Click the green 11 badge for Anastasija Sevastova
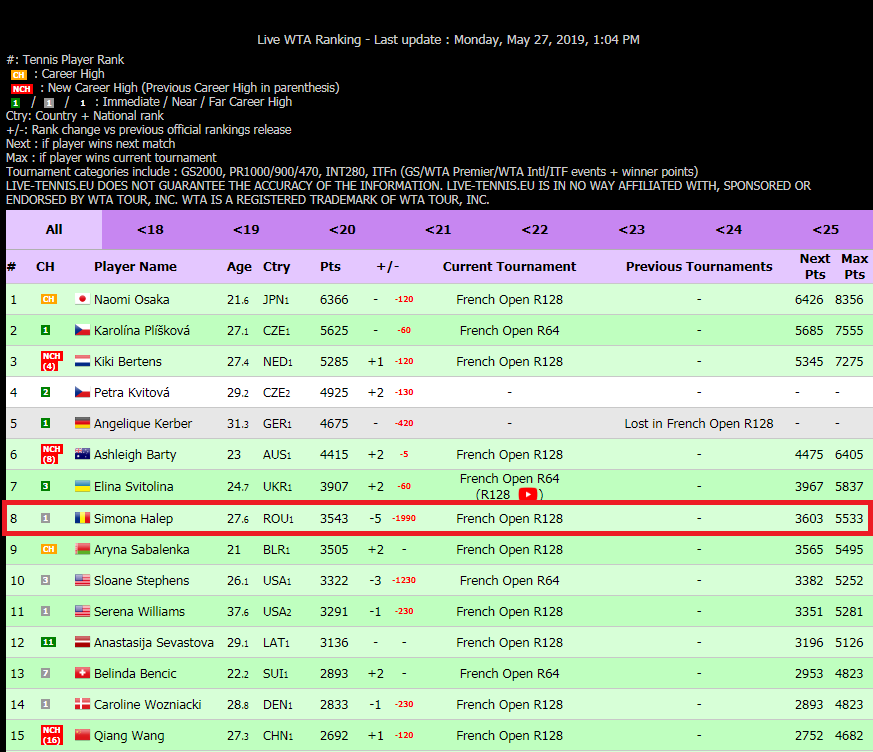 (47, 642)
